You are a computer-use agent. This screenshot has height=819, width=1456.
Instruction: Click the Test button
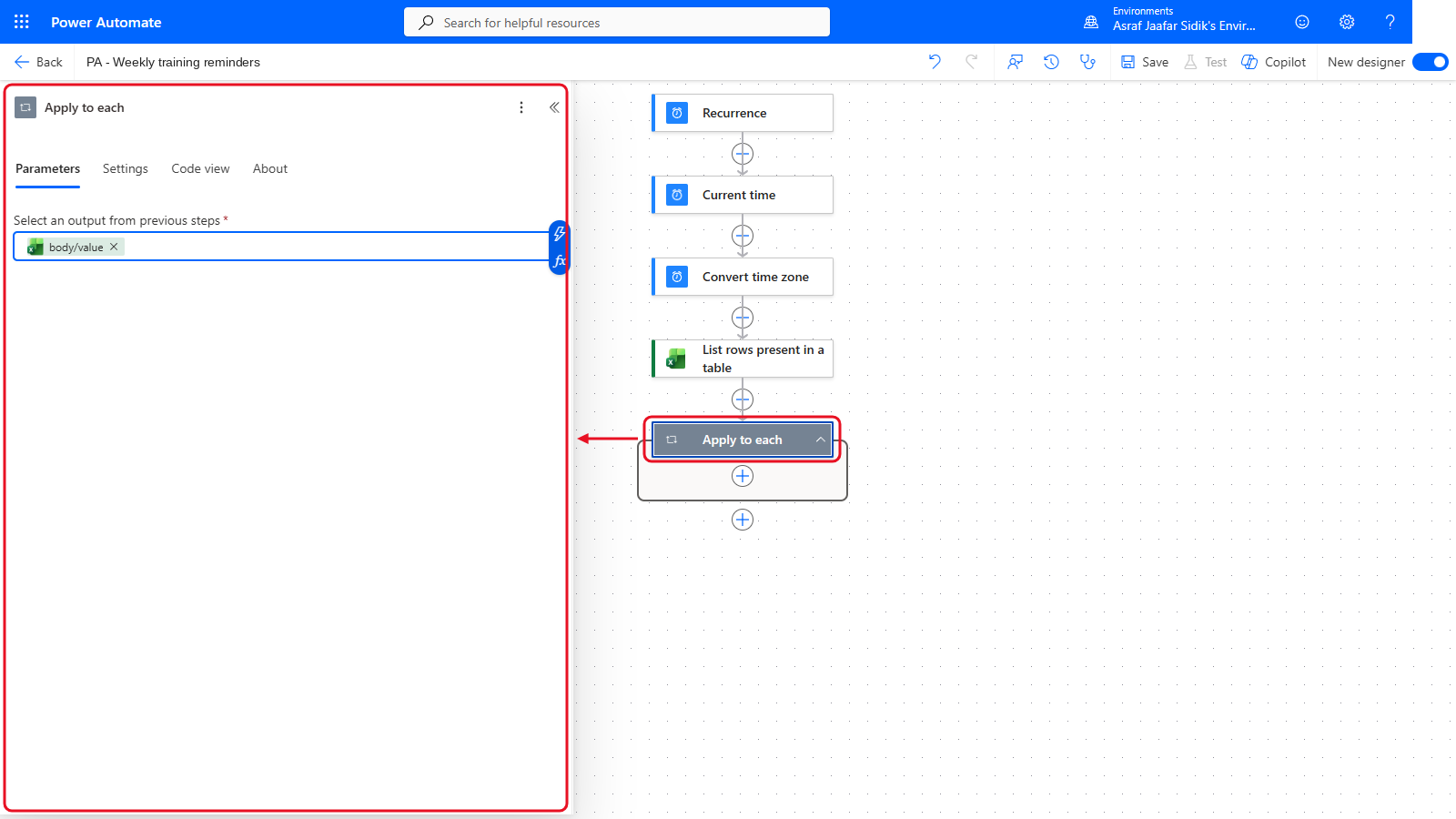click(x=1205, y=62)
